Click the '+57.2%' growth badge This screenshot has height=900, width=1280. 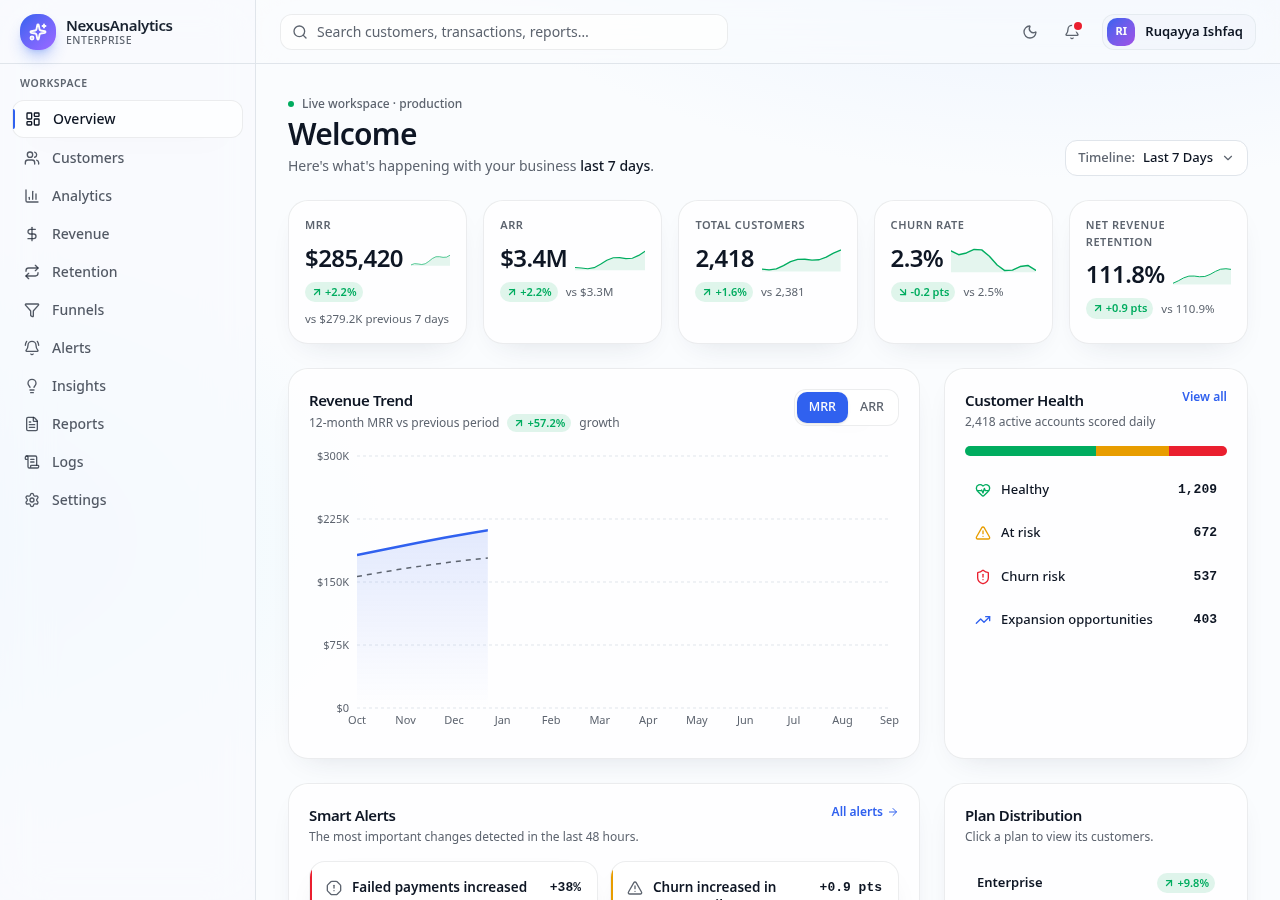click(539, 423)
